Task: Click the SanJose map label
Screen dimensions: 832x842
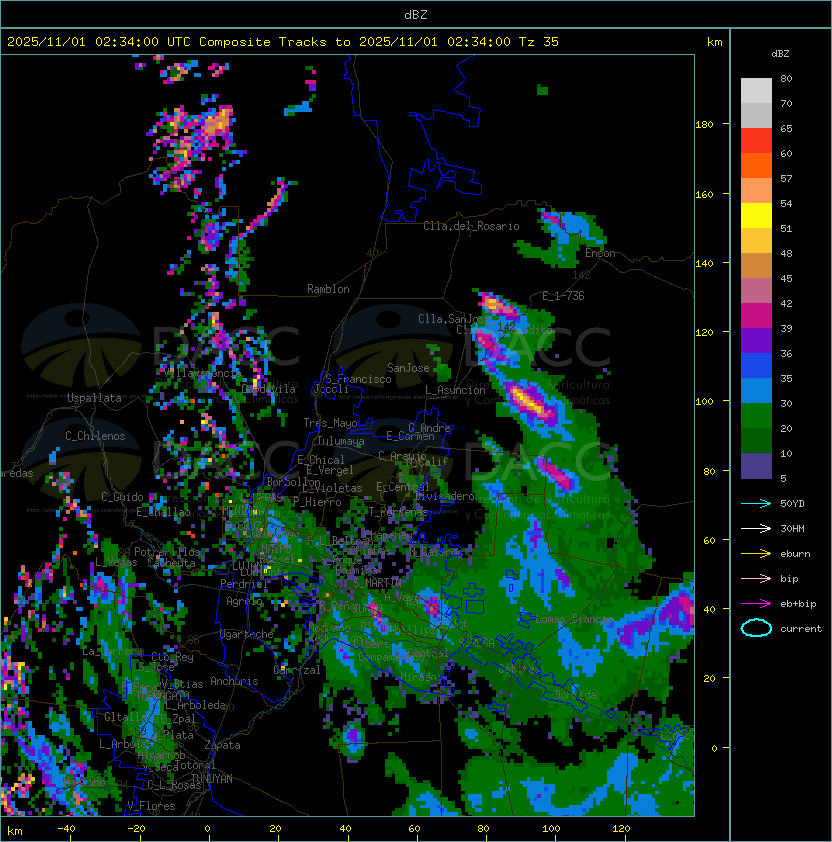Action: tap(408, 368)
